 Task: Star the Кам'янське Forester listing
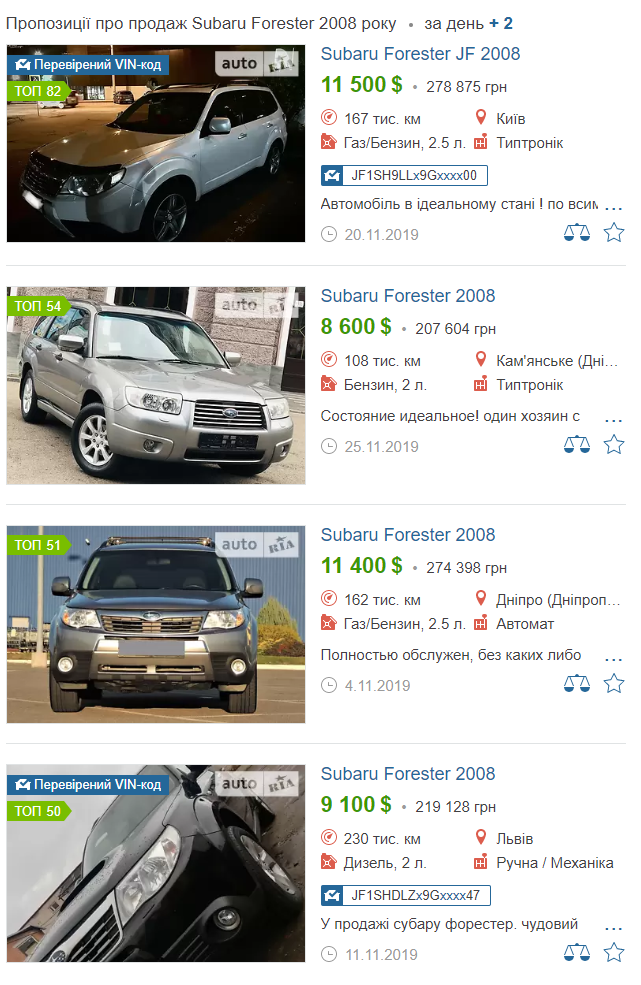click(613, 445)
